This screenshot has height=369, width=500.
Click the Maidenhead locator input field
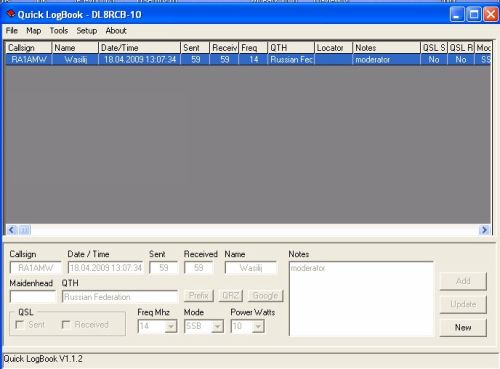coord(33,297)
